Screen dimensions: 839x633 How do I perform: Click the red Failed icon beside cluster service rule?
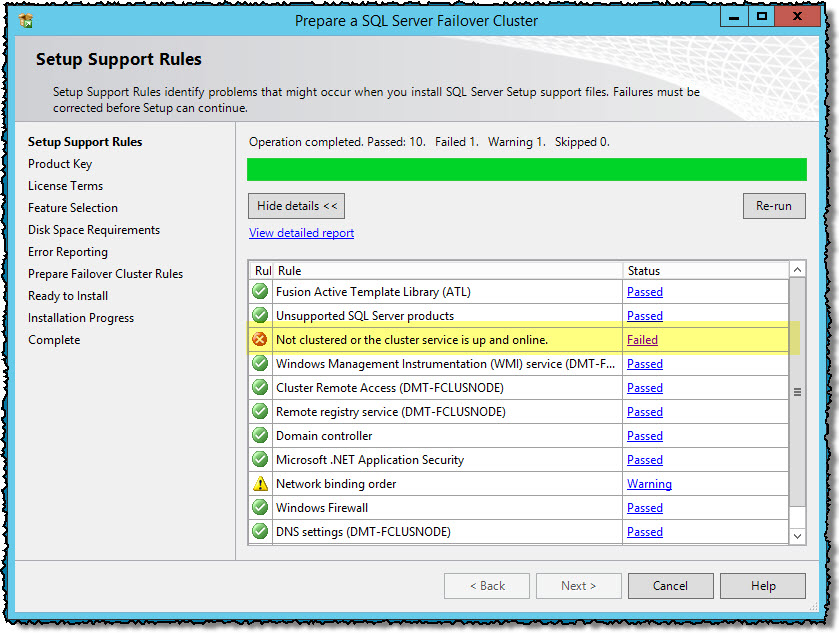tap(260, 339)
